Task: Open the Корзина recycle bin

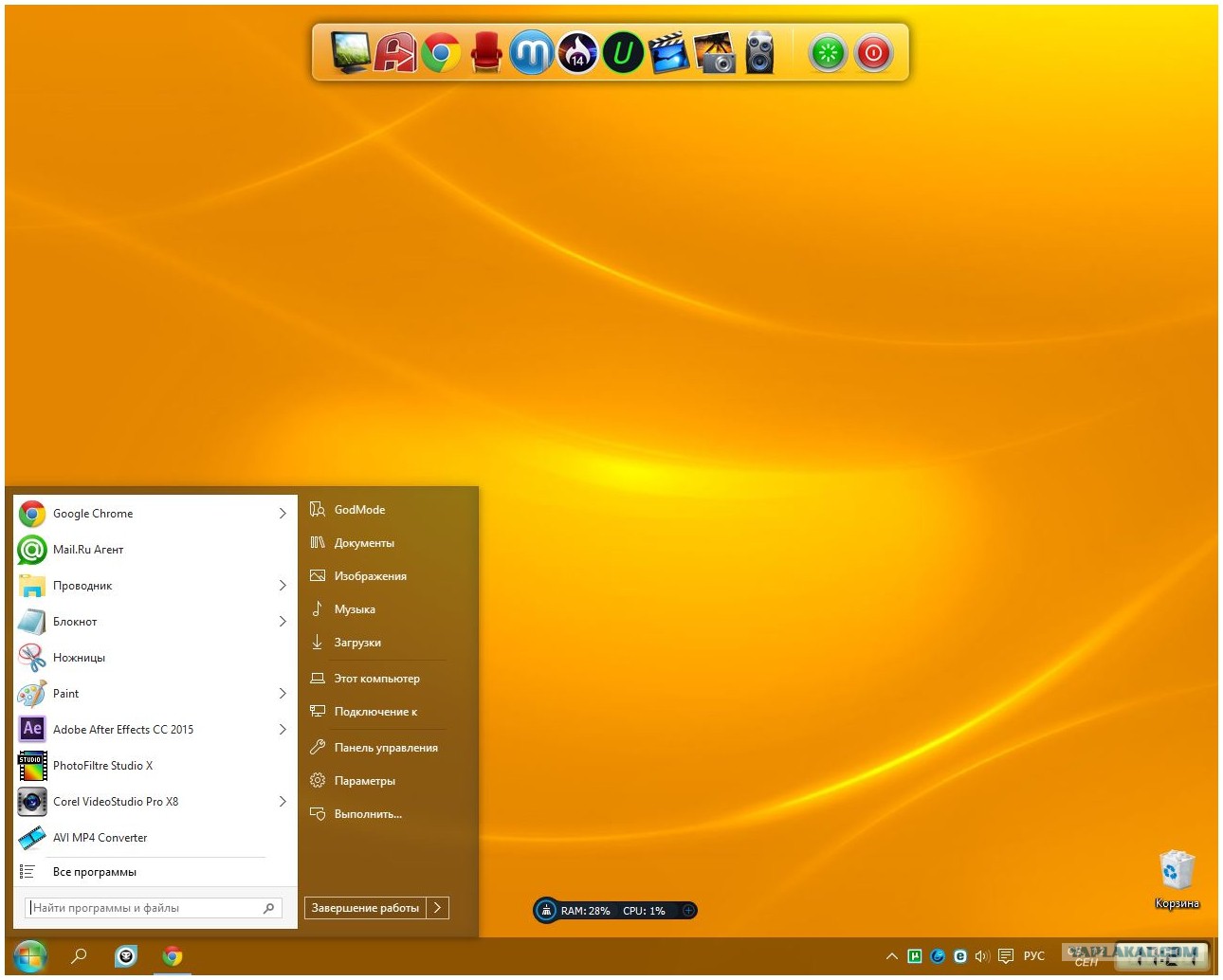Action: tap(1177, 879)
